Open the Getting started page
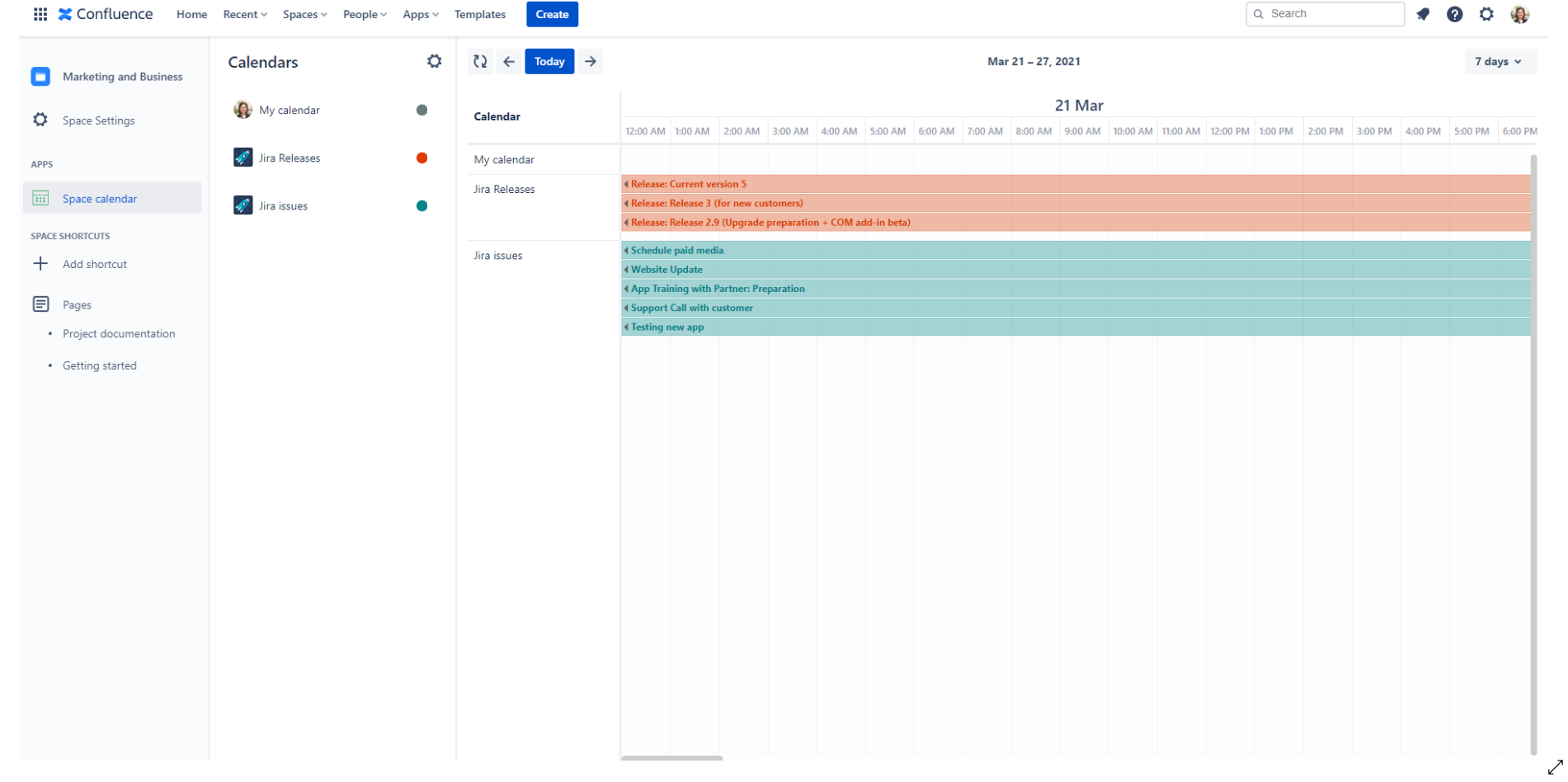1568x782 pixels. (x=99, y=365)
